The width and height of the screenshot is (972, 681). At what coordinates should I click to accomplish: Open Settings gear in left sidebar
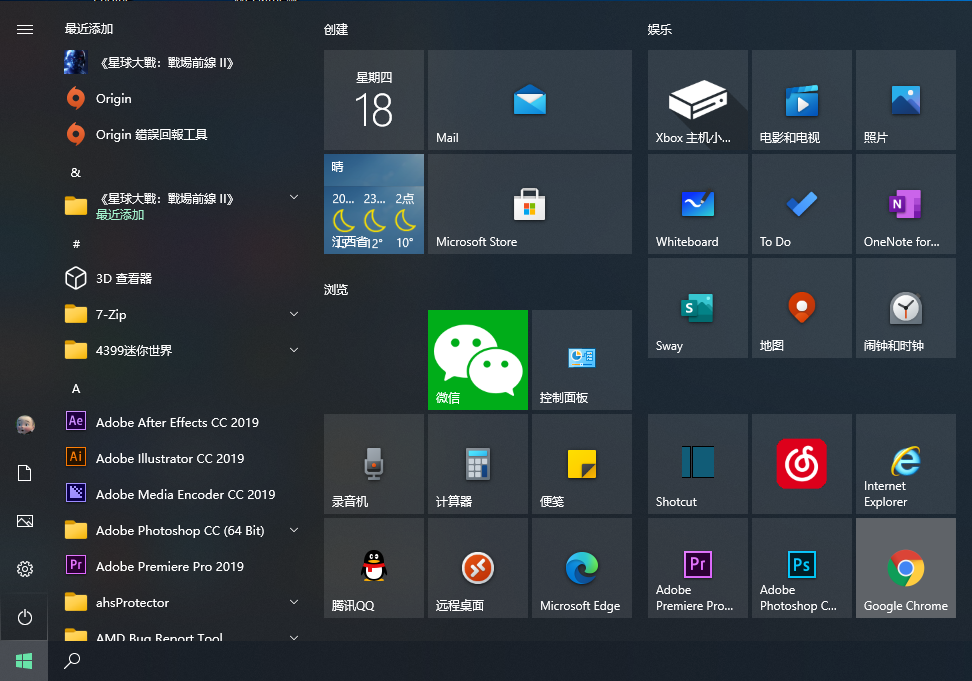point(25,569)
